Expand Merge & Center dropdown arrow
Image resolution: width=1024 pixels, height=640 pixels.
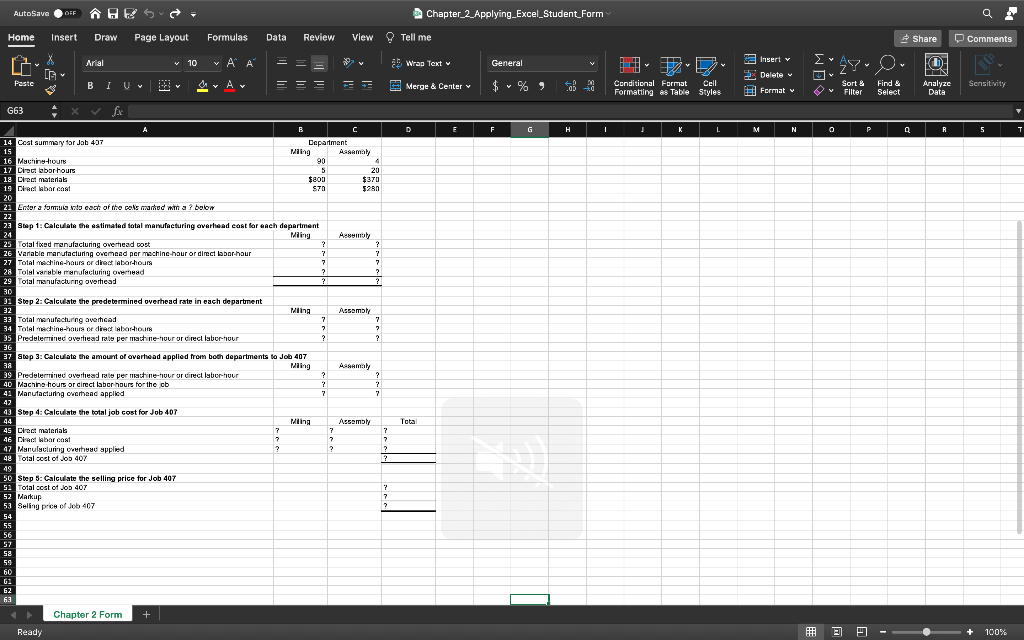[x=468, y=86]
